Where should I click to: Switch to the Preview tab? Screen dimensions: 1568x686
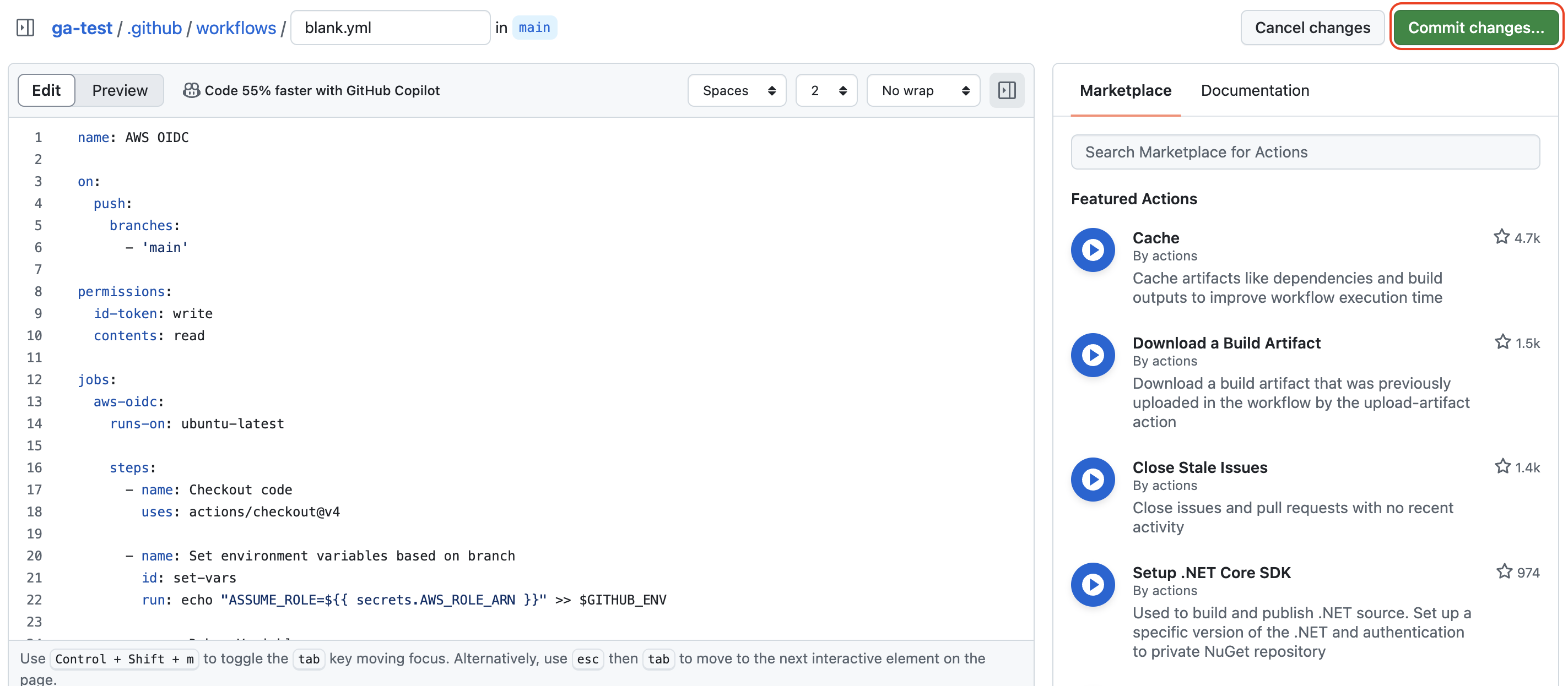120,90
